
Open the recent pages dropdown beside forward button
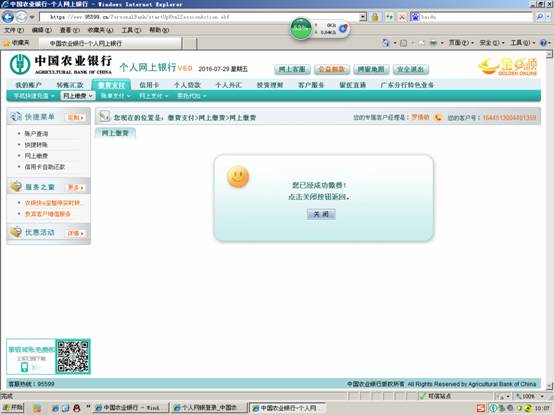(32, 17)
